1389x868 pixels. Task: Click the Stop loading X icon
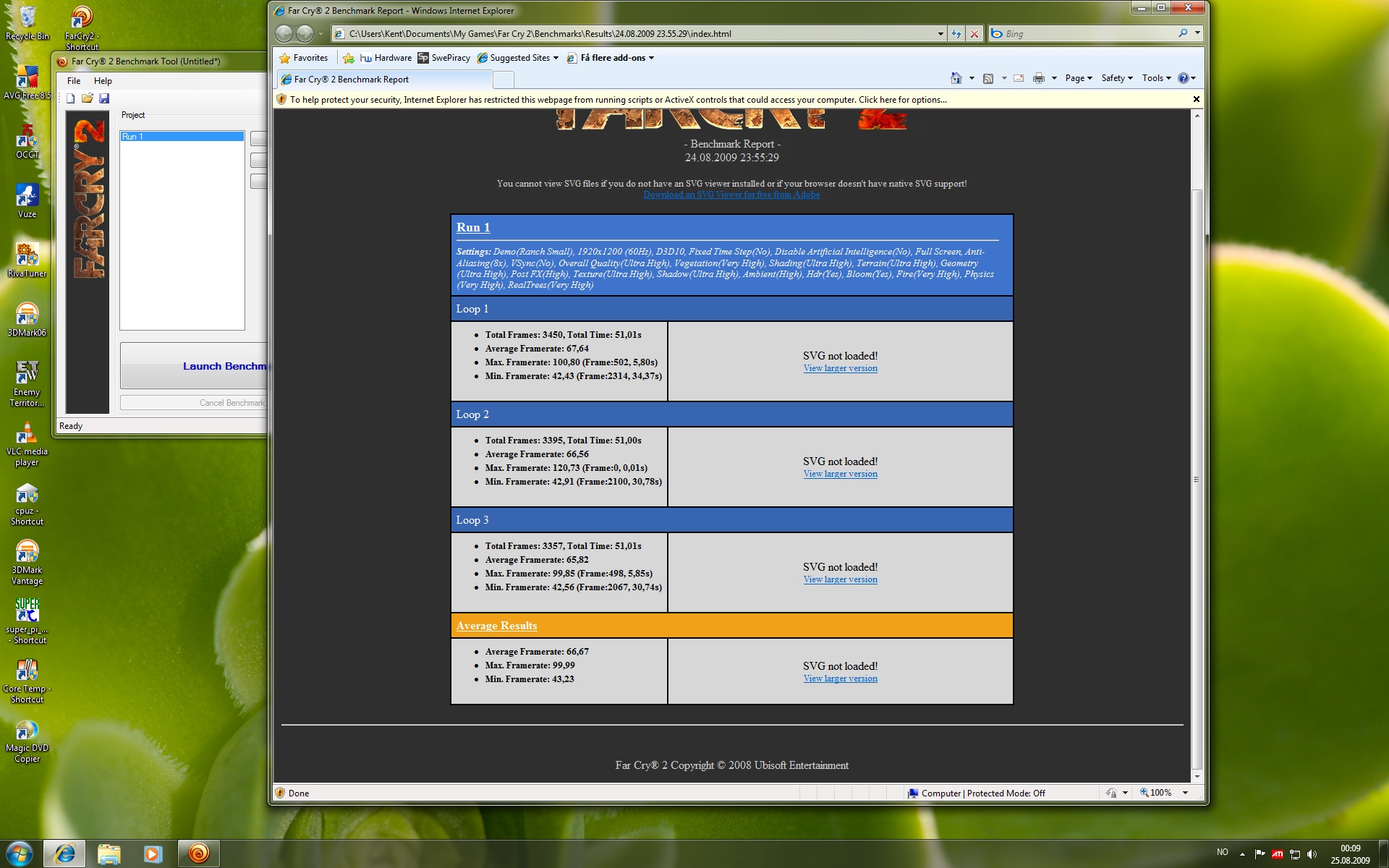[974, 33]
